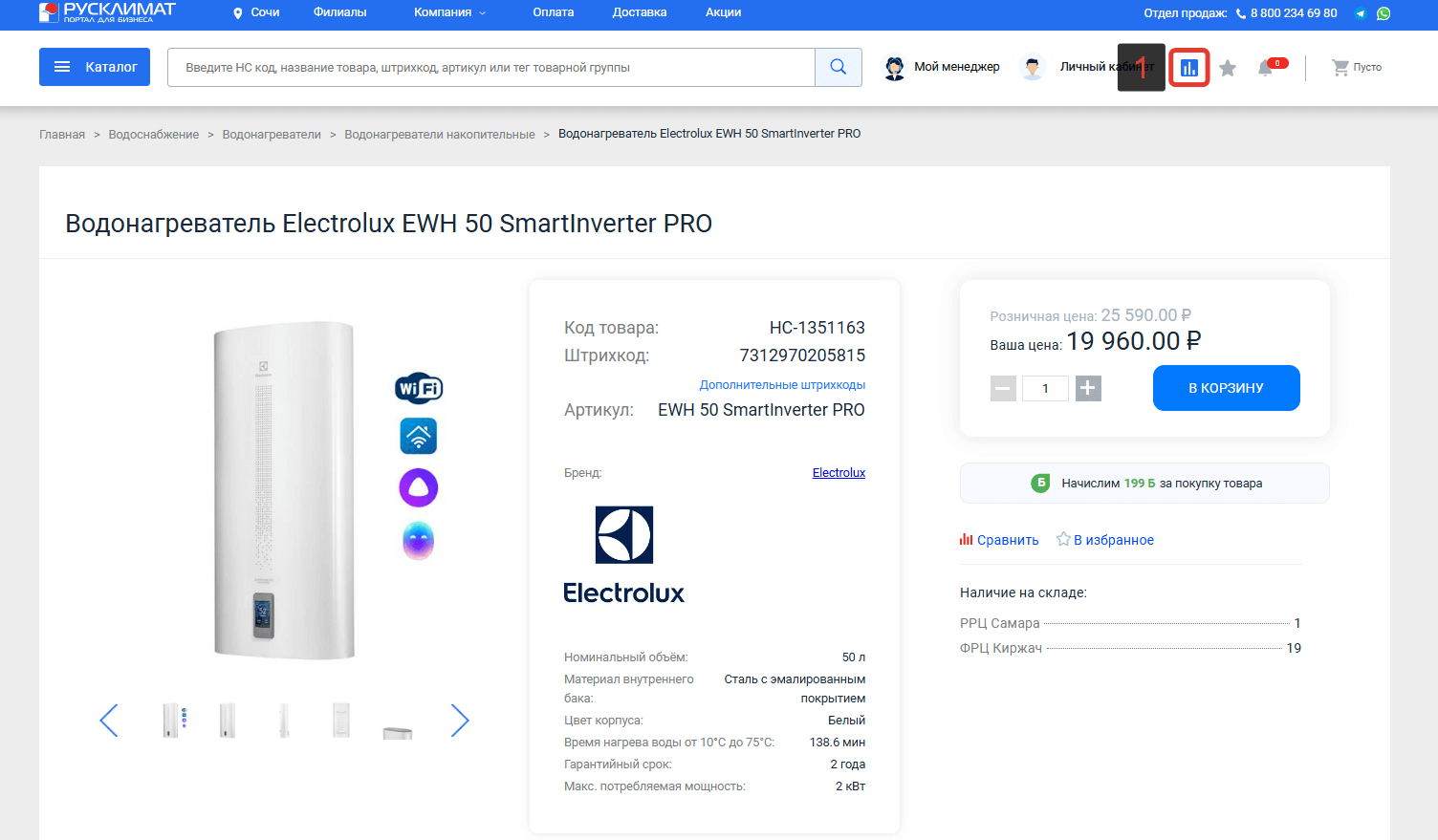Click the phone number 8 800 234 69 80
This screenshot has height=840, width=1438.
[x=1294, y=13]
